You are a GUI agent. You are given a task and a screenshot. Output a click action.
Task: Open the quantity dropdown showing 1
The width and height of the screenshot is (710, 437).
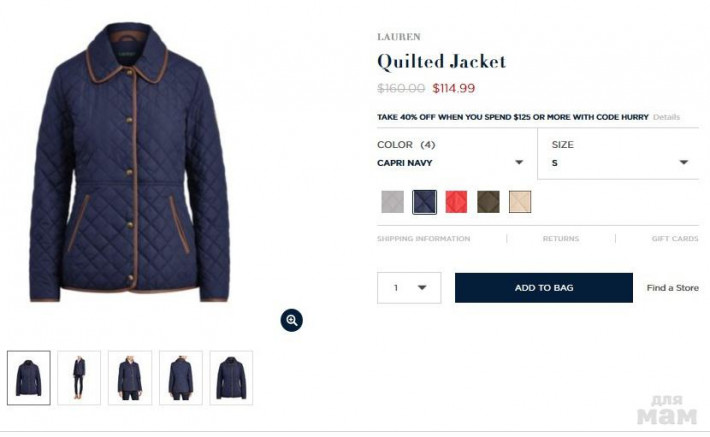[409, 288]
